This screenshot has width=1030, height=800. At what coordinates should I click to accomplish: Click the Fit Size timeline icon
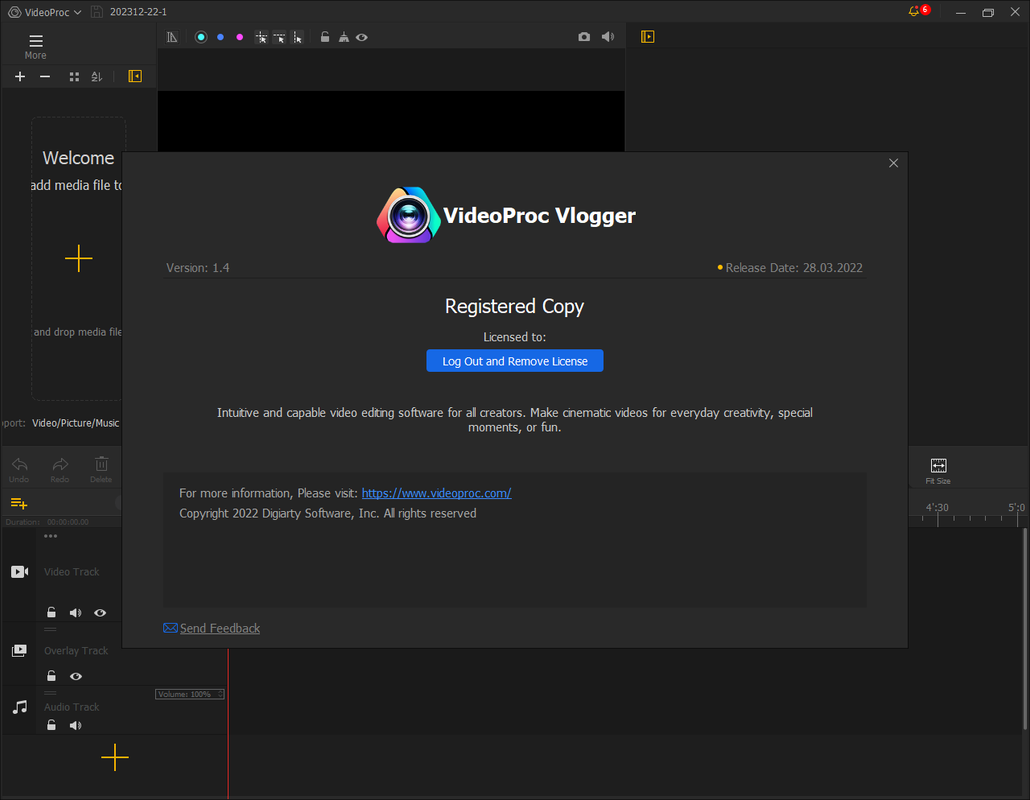point(939,471)
